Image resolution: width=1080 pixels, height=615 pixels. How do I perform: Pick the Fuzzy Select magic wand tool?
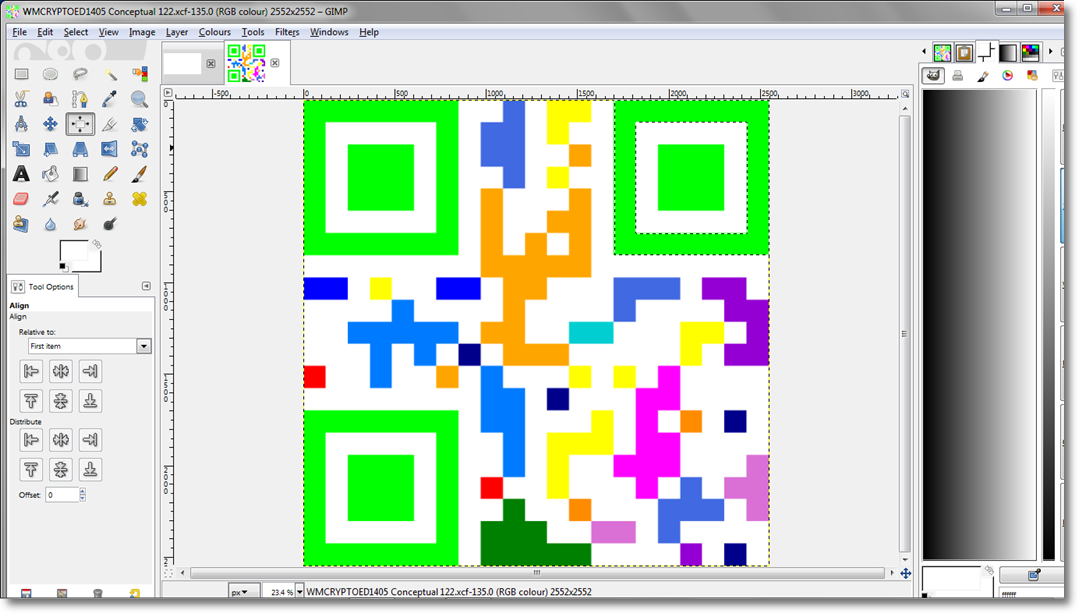pyautogui.click(x=110, y=74)
